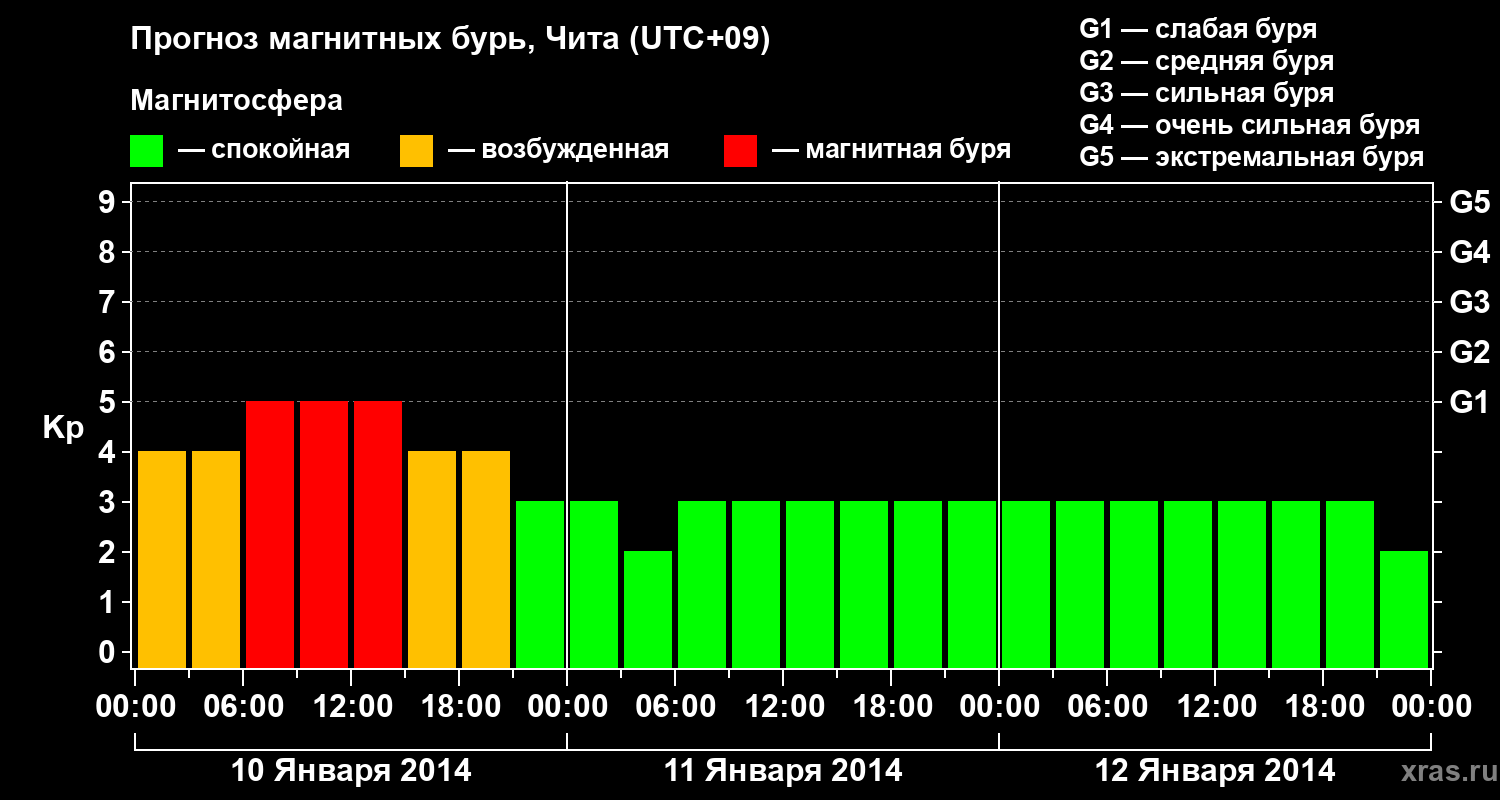
Task: Click the green 'спокойная' legend swatch
Action: click(147, 151)
